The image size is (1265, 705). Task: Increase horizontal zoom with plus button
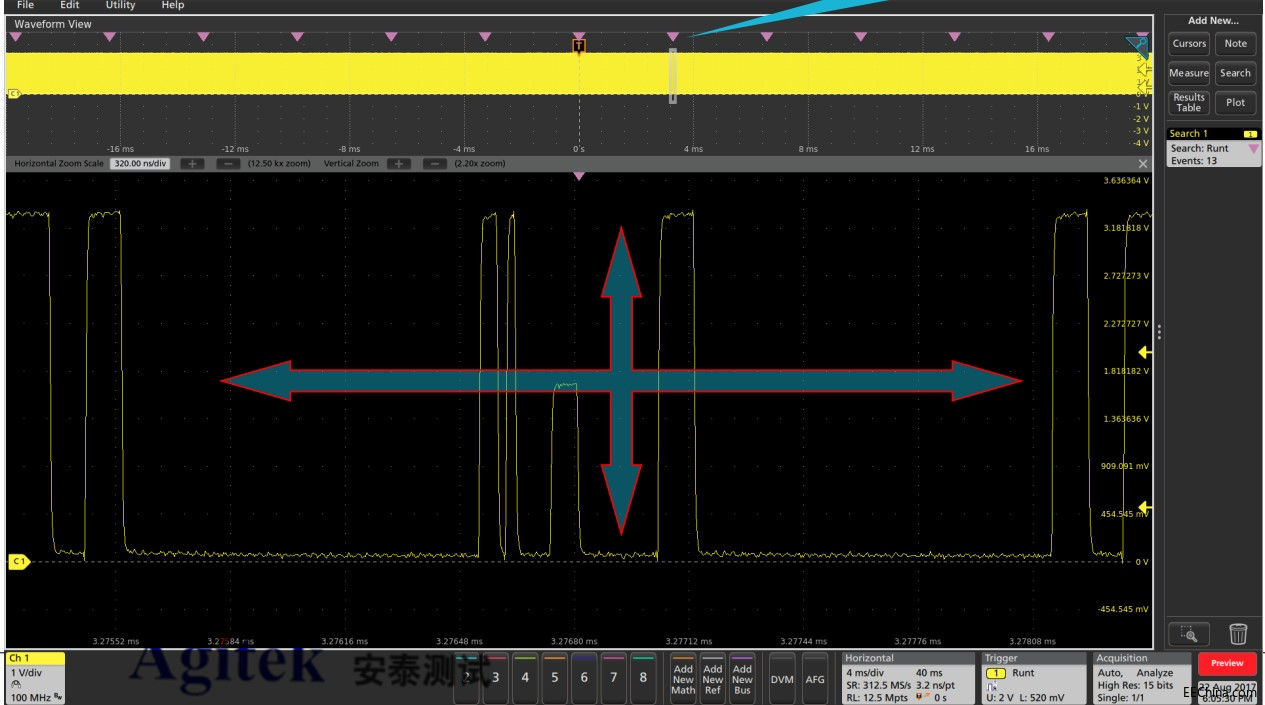pos(193,163)
